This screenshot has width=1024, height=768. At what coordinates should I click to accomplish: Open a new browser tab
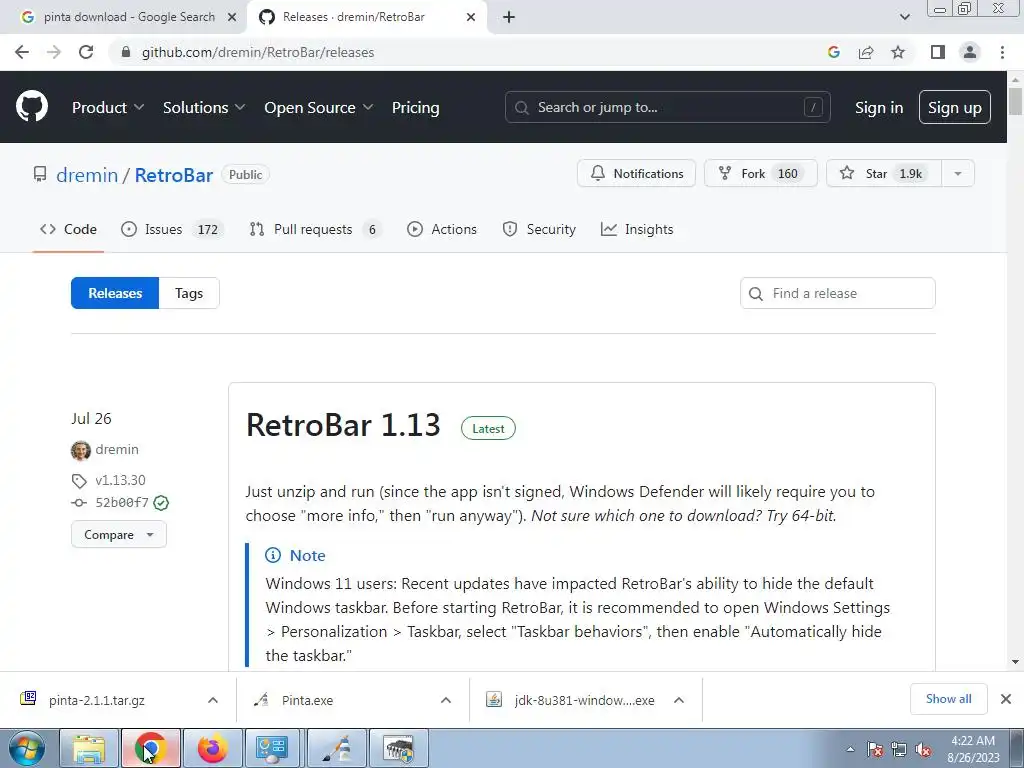coord(509,17)
